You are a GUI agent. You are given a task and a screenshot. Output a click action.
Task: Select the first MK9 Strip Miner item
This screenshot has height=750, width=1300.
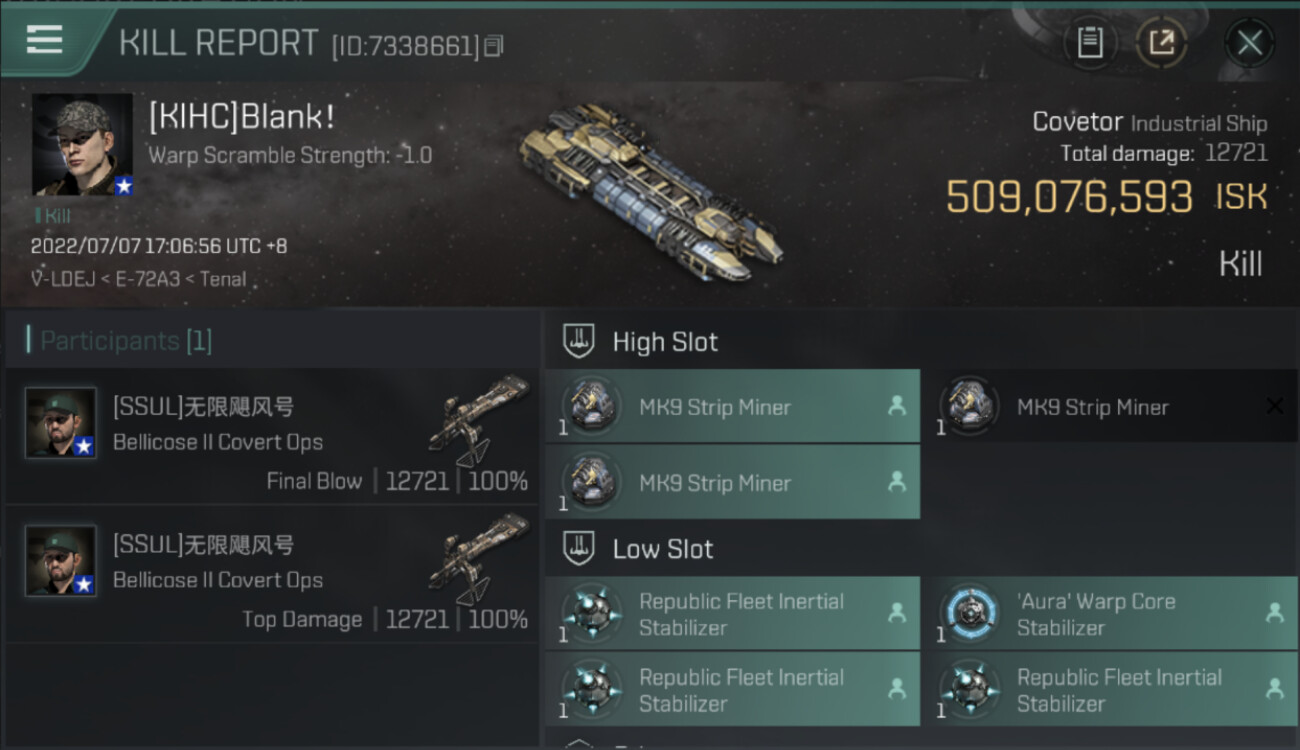[x=732, y=406]
